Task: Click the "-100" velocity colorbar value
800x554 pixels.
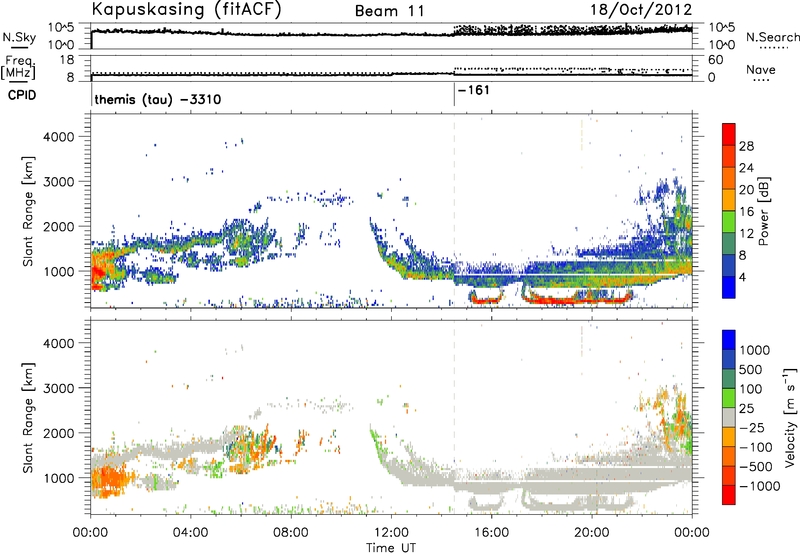Action: coord(755,447)
